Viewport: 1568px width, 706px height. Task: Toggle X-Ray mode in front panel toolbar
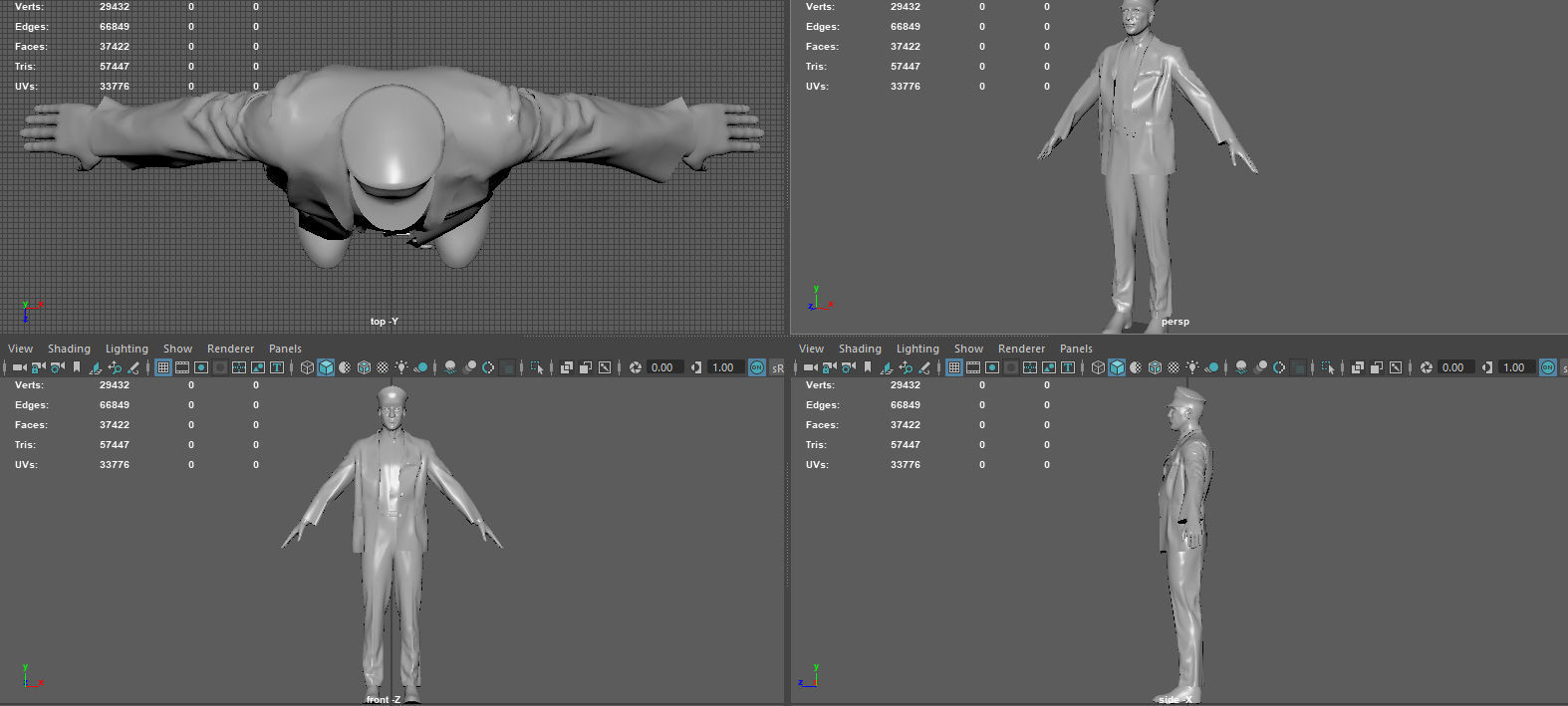click(x=567, y=367)
